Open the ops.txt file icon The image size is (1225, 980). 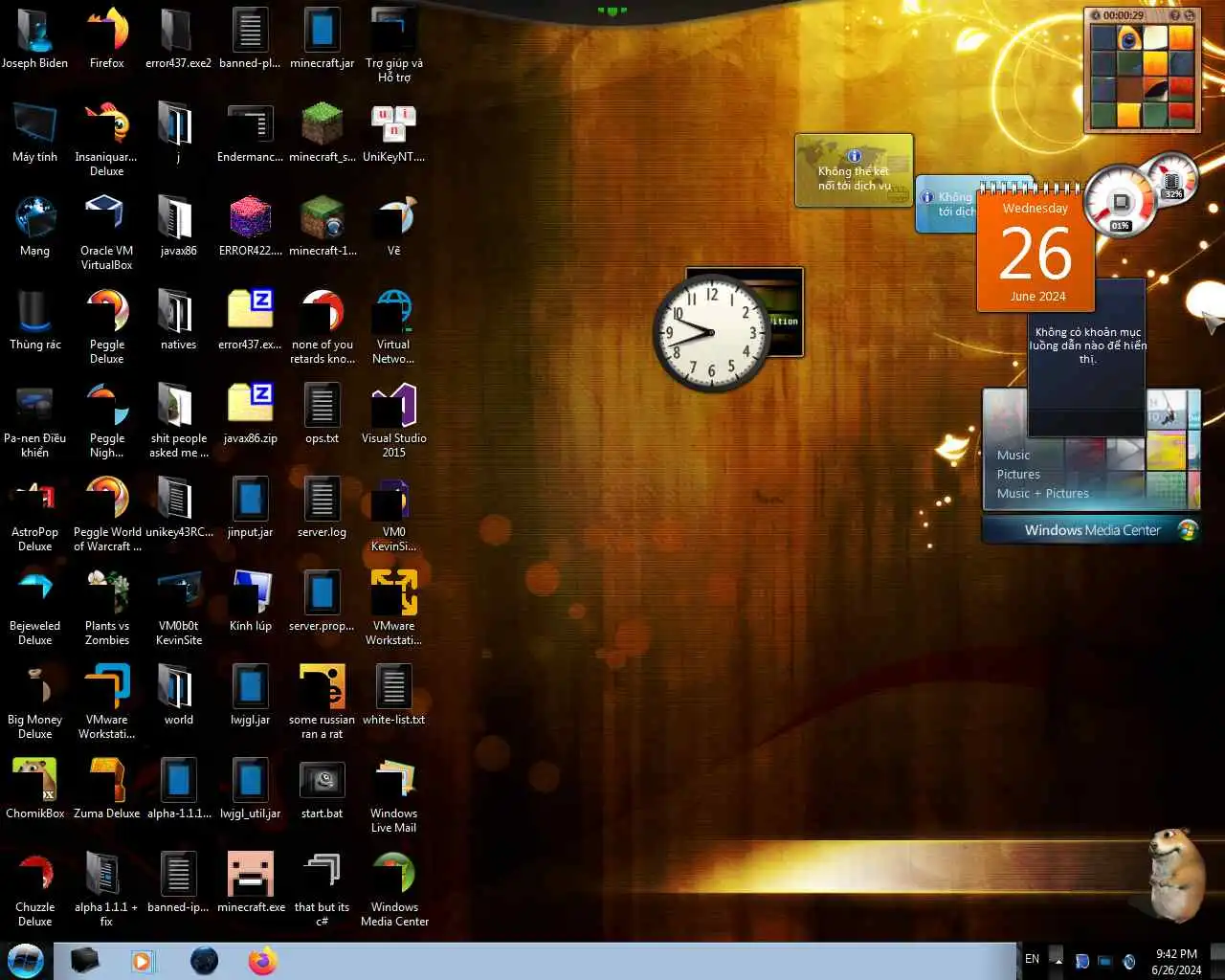323,413
